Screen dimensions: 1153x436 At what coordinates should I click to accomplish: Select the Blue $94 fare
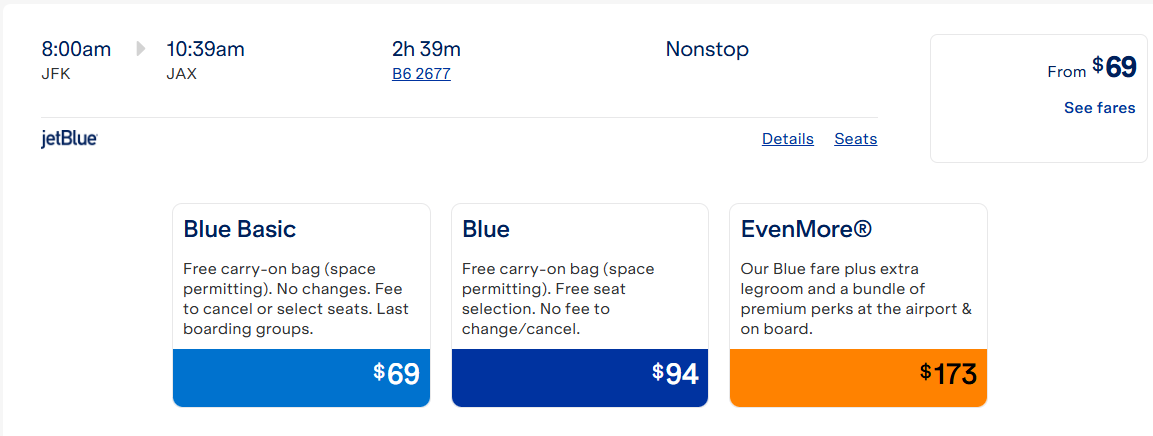point(579,378)
